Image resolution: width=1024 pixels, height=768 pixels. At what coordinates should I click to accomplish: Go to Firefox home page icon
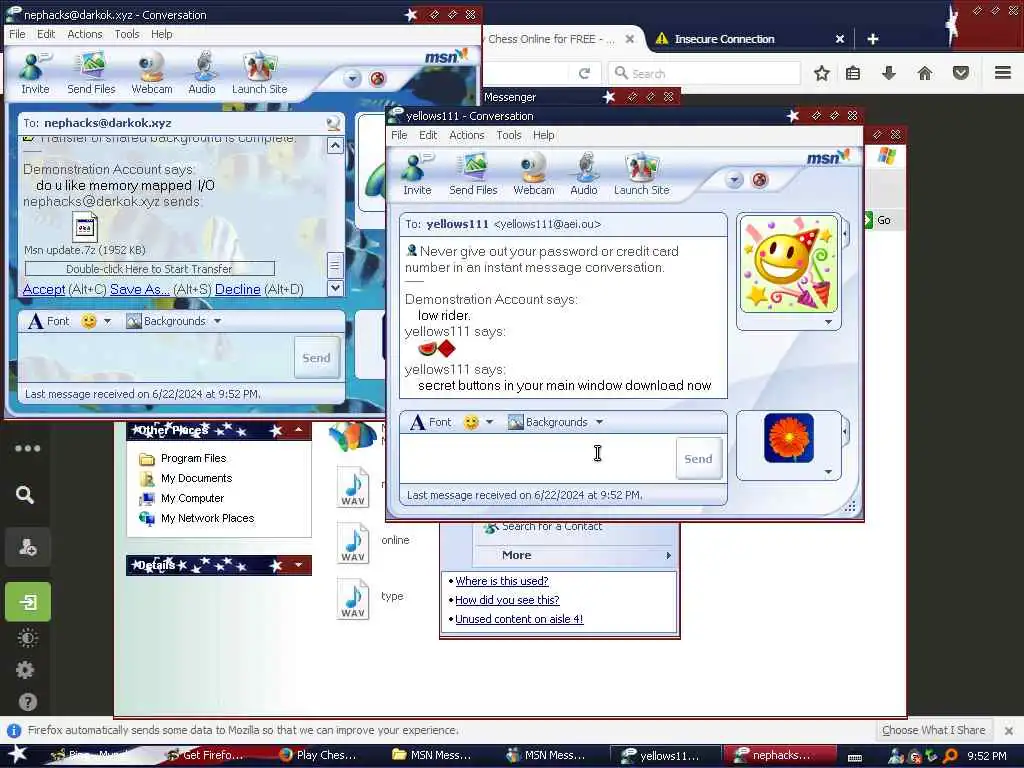pos(924,73)
